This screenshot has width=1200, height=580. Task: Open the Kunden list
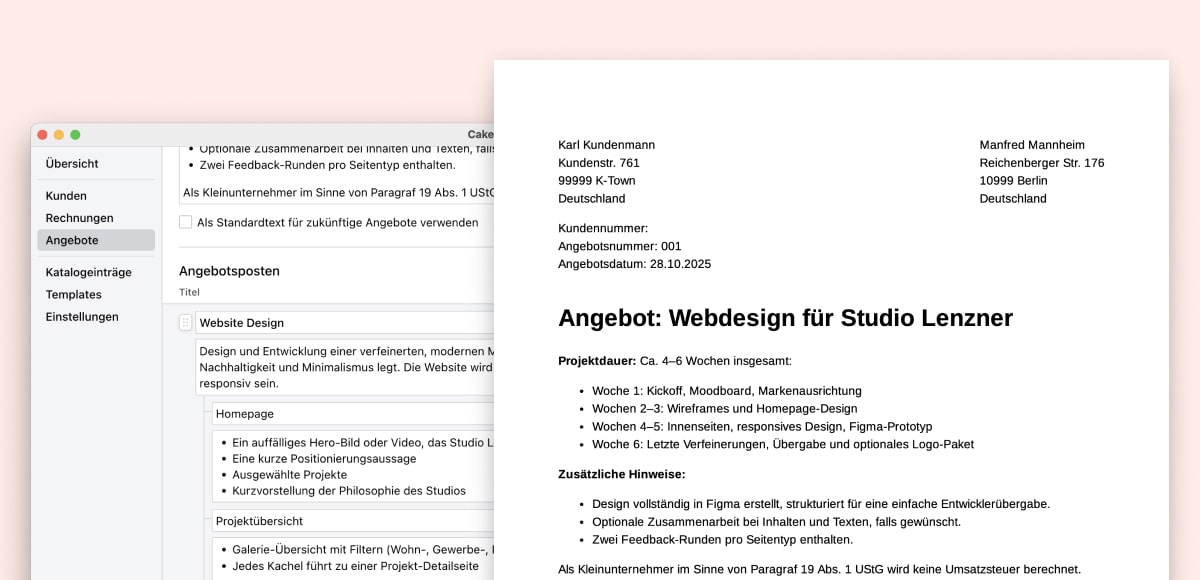pyautogui.click(x=66, y=196)
